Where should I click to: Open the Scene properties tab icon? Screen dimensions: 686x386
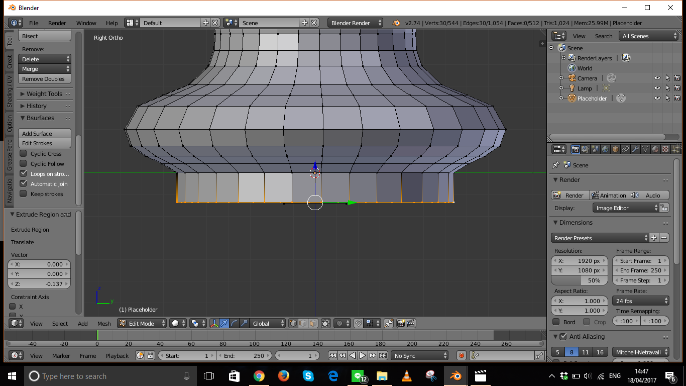(x=595, y=150)
